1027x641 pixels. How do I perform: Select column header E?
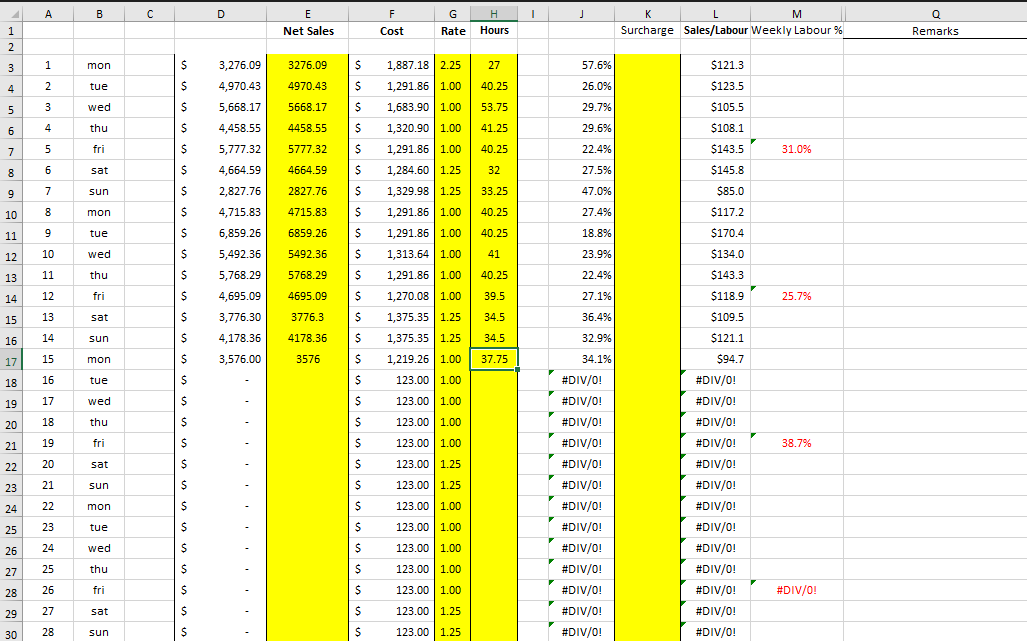pyautogui.click(x=308, y=14)
